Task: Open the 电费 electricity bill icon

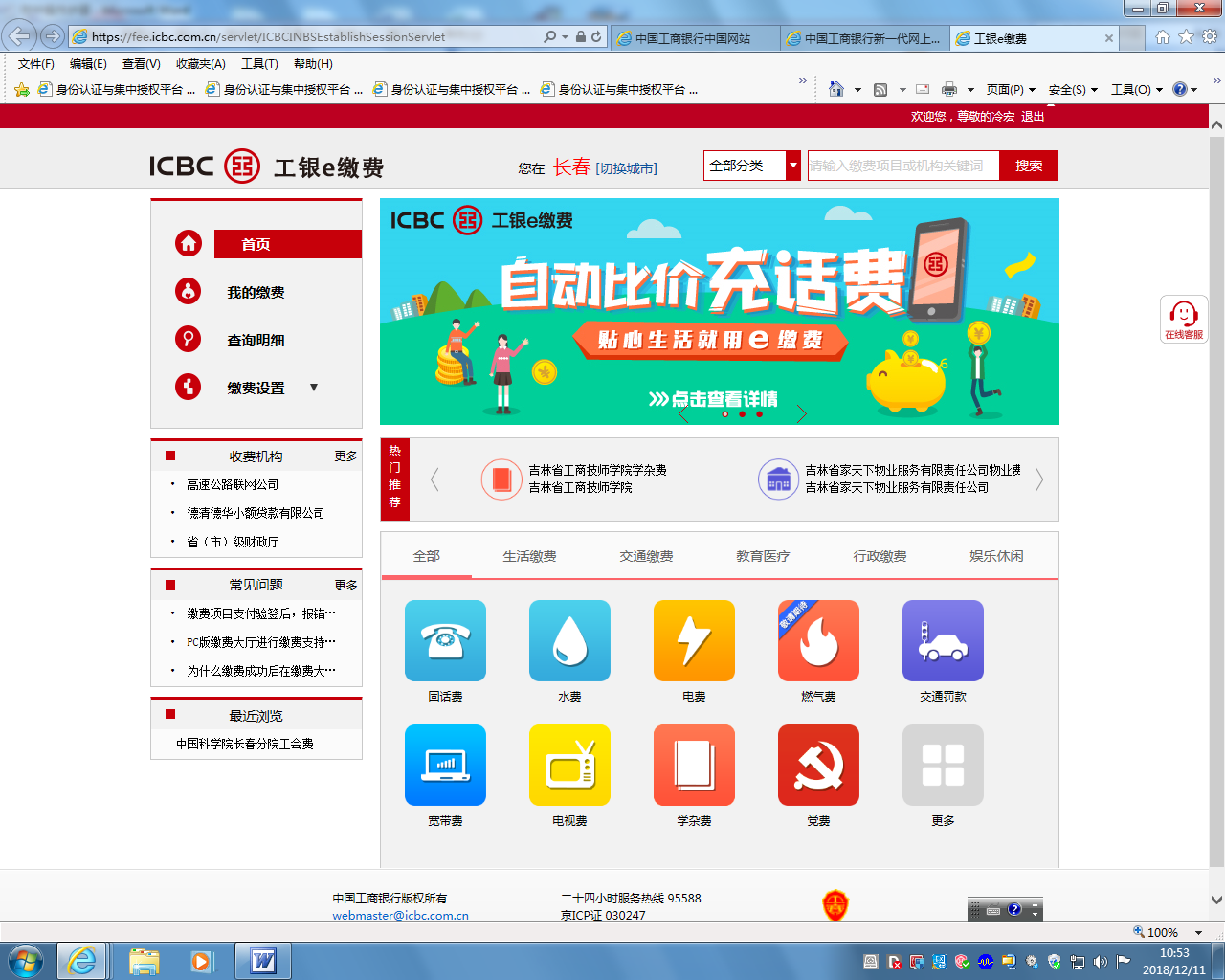Action: click(694, 640)
